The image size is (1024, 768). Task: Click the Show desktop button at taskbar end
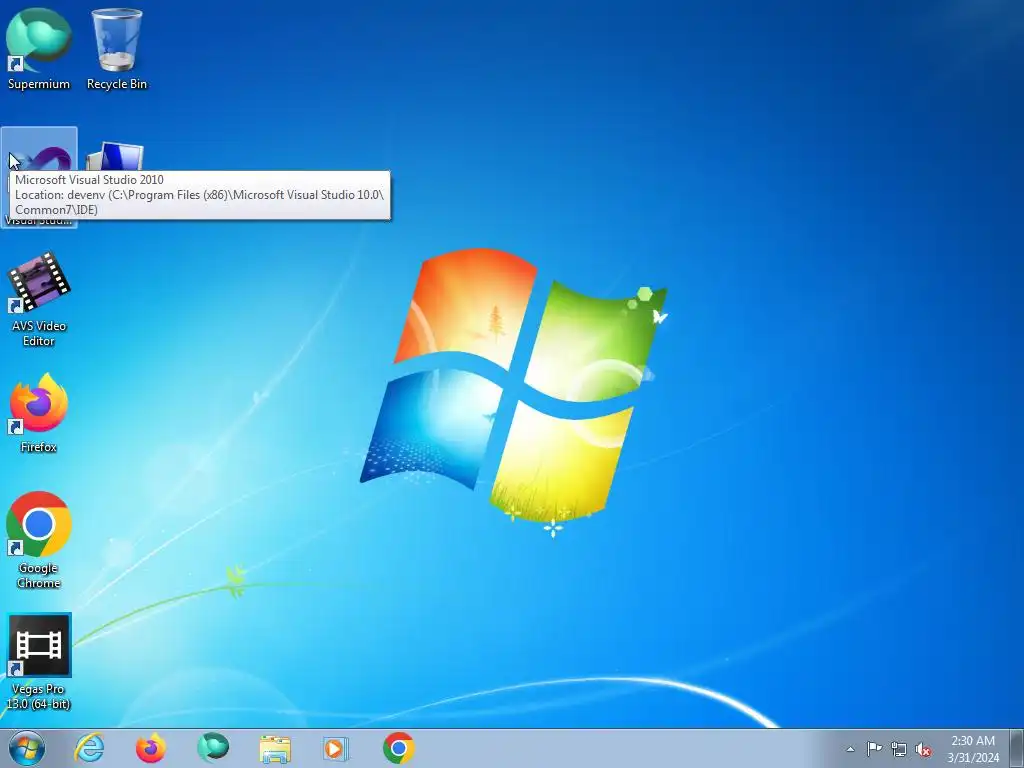pos(1017,748)
